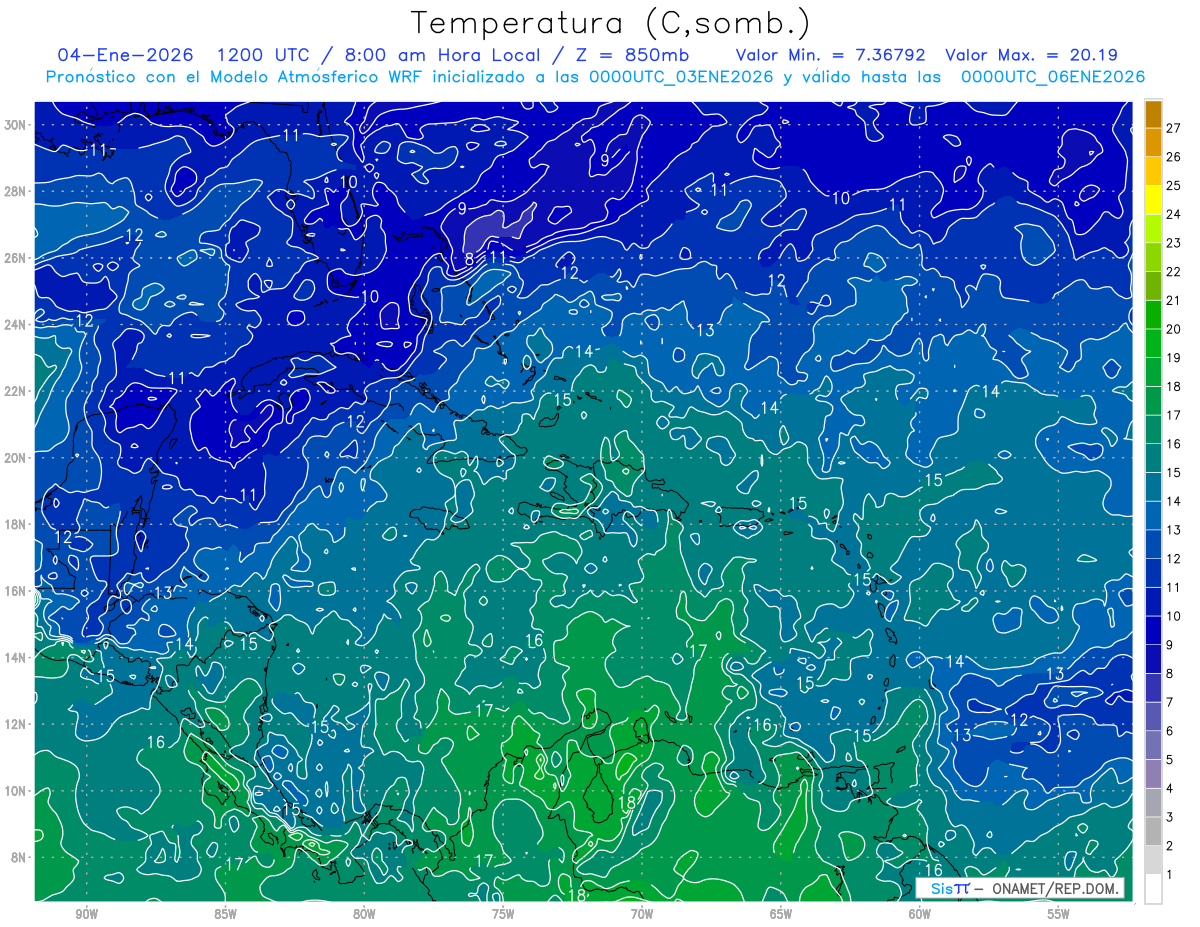Click the color scale label '7'
The width and height of the screenshot is (1200, 927).
coord(1169,702)
